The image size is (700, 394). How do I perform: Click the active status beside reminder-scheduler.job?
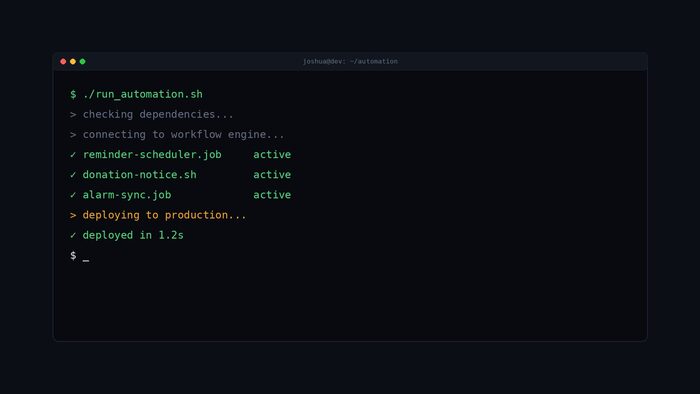point(272,155)
